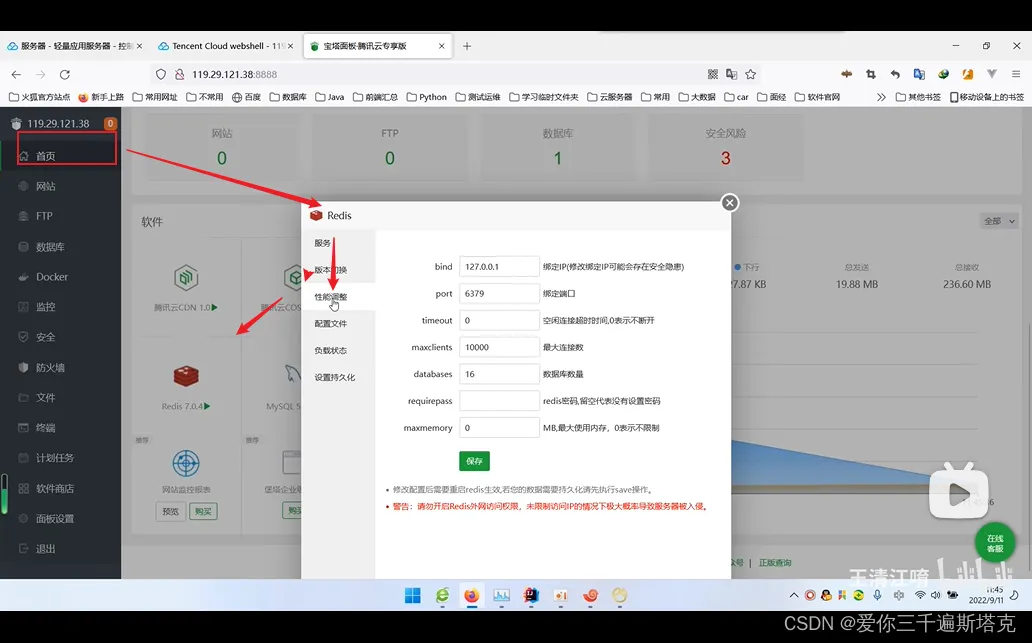Click the Redis 7.0.4 software icon
This screenshot has width=1032, height=643.
pos(186,376)
